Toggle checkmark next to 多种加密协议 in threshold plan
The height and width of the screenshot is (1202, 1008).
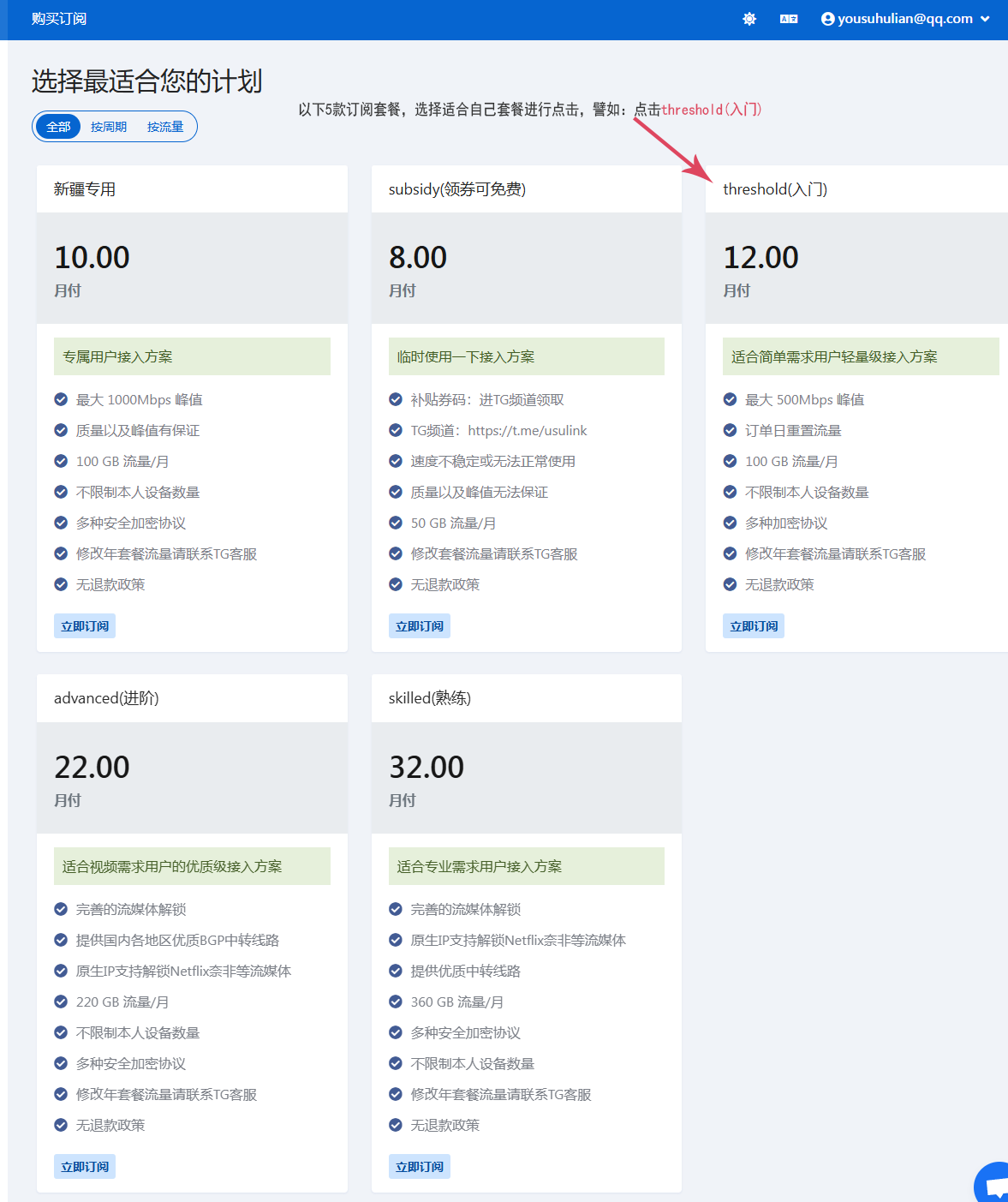[730, 523]
